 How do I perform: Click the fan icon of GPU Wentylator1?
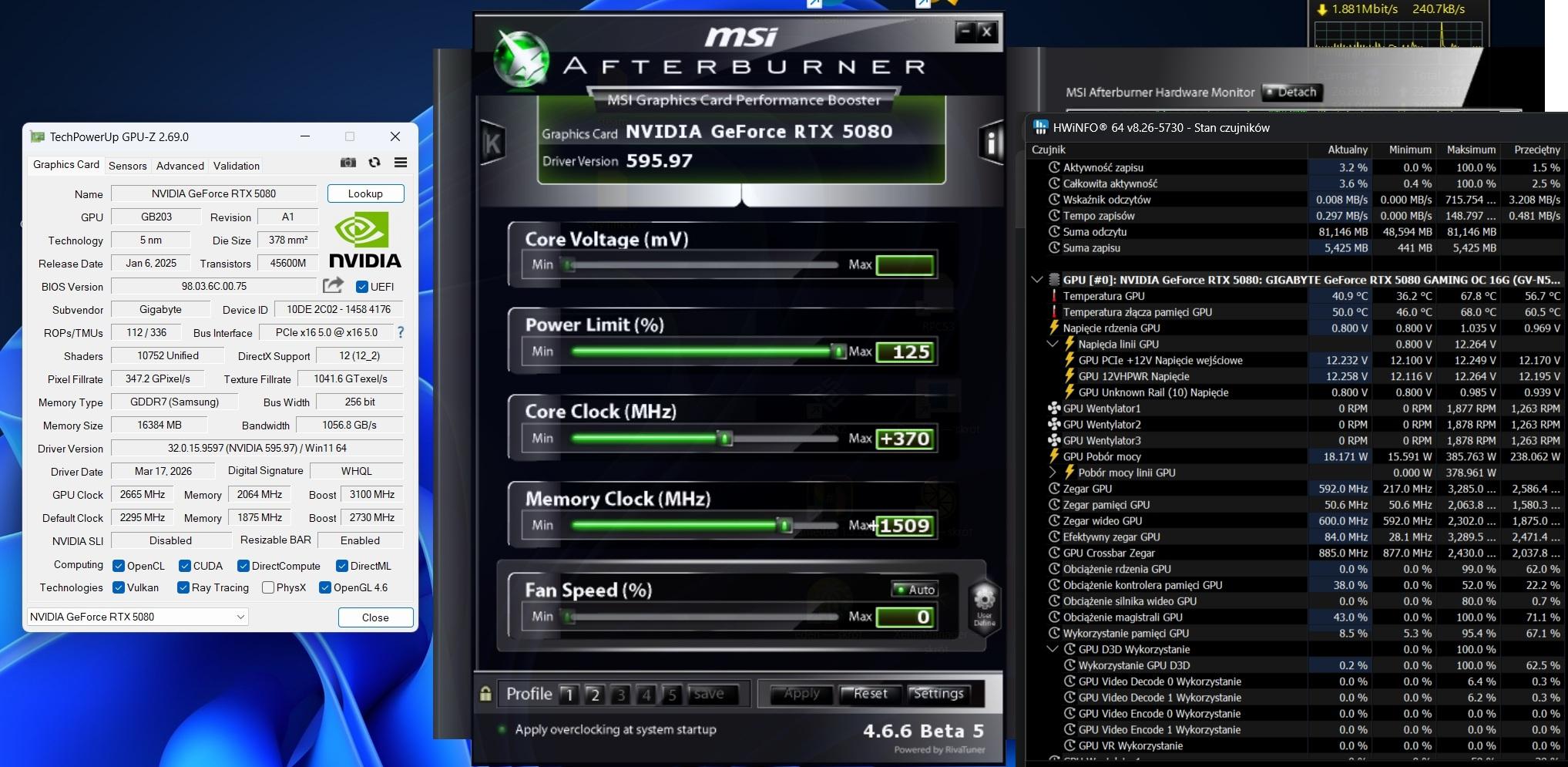[1054, 409]
